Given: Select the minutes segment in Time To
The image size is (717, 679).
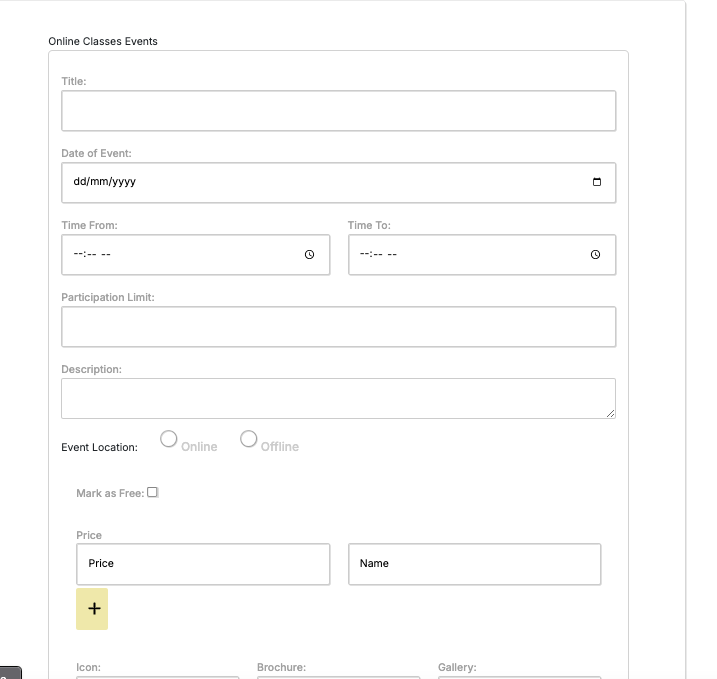Looking at the screenshot, I should [x=378, y=255].
